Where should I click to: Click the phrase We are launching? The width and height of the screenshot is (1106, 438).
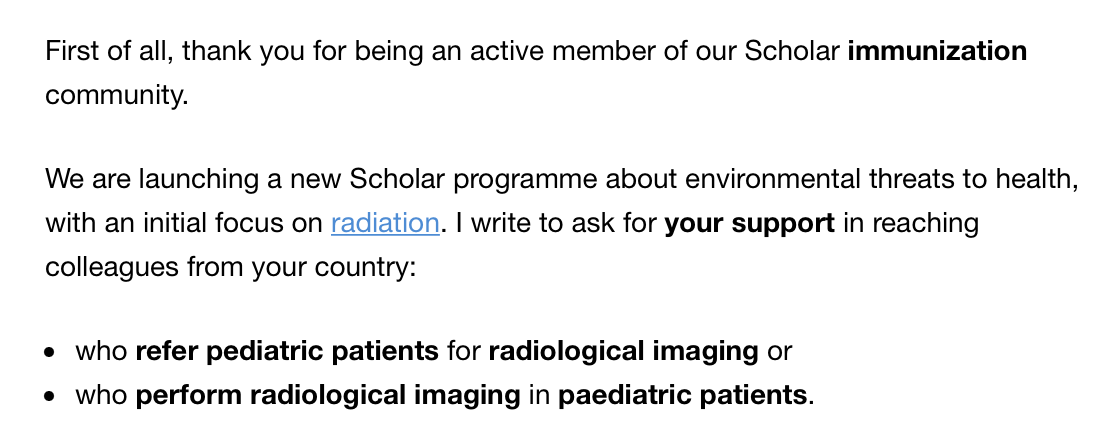click(148, 179)
